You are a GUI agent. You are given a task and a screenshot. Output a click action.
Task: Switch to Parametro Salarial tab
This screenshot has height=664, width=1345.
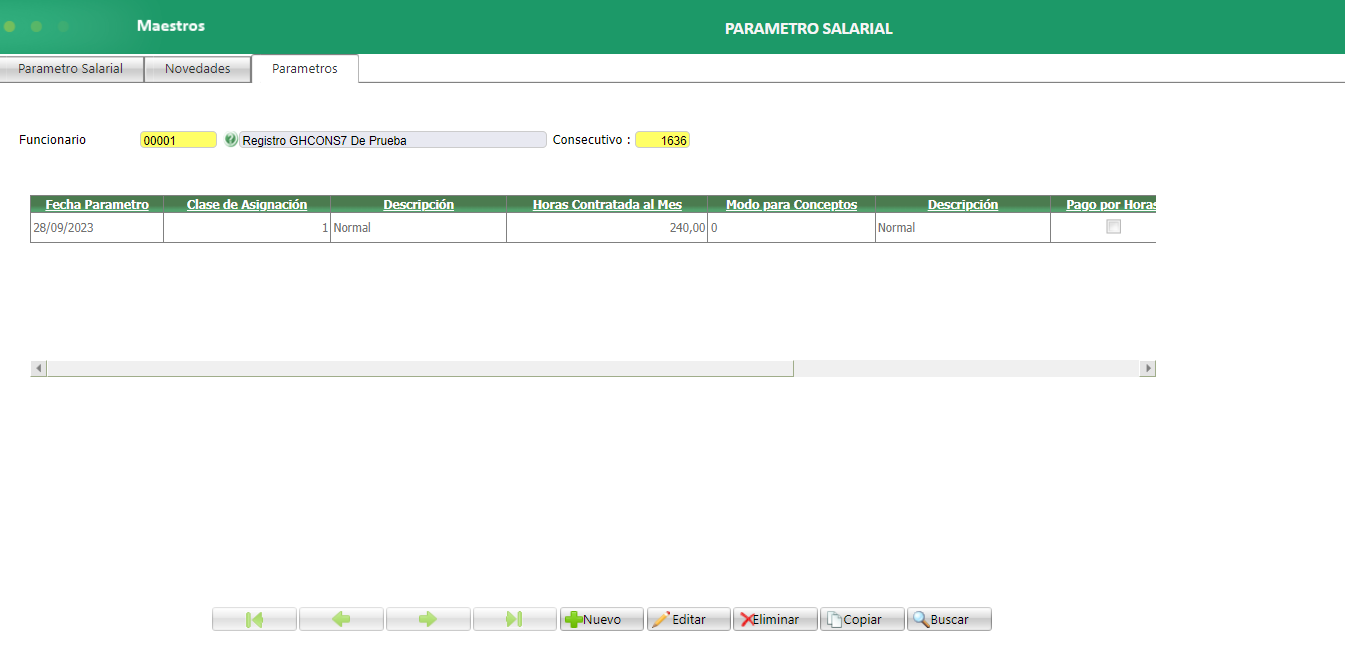click(71, 69)
